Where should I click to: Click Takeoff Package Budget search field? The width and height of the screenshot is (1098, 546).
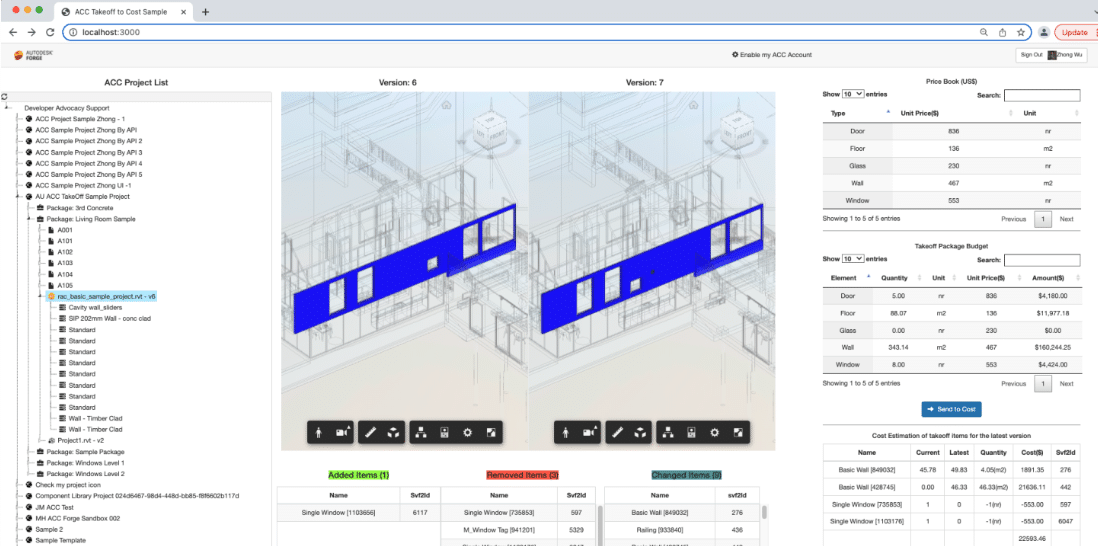[1042, 260]
